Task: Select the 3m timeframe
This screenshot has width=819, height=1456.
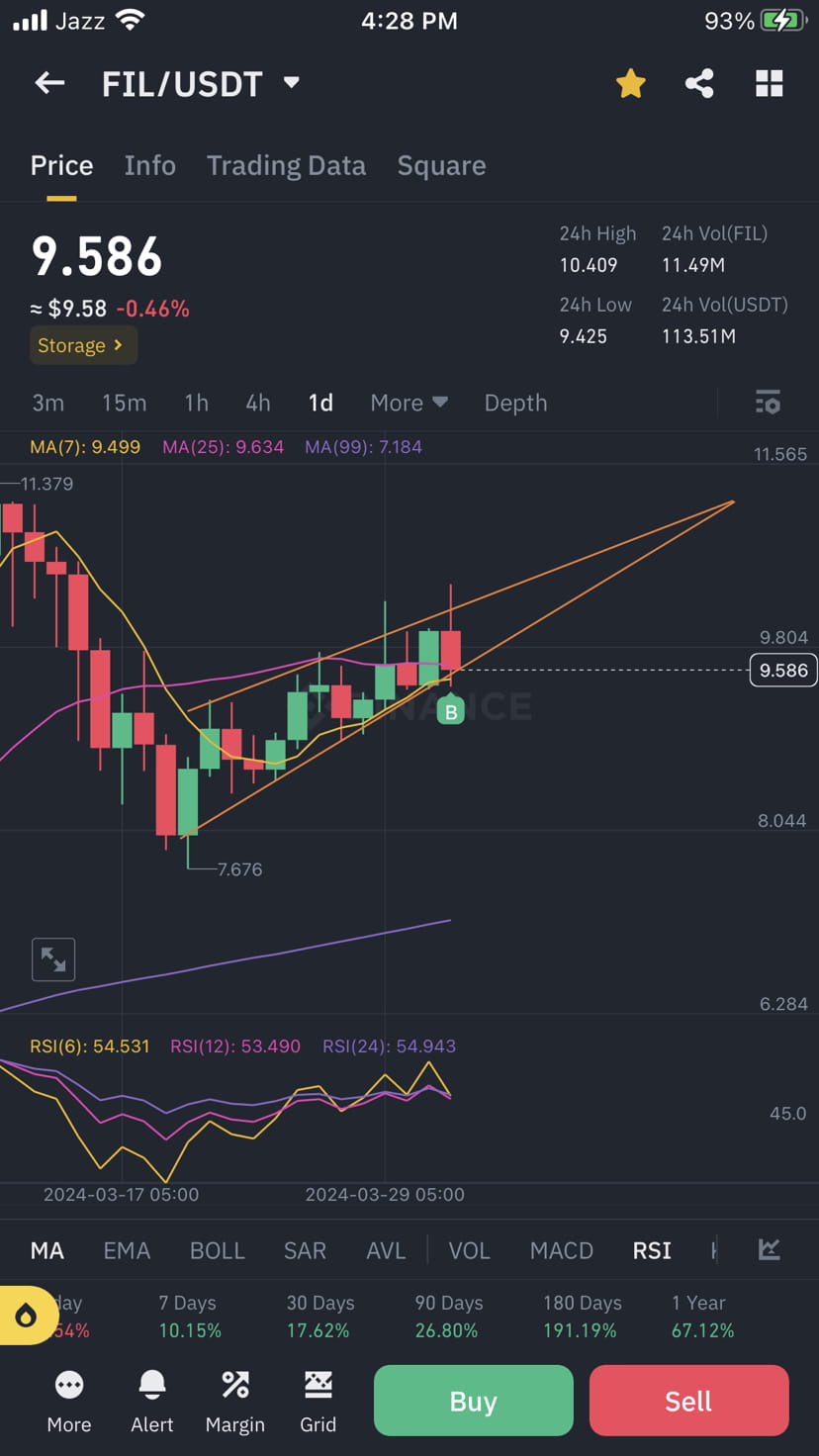Action: pos(47,403)
